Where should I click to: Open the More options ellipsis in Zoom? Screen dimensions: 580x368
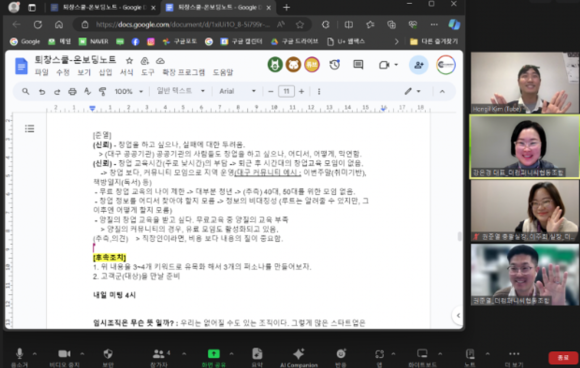(x=514, y=354)
